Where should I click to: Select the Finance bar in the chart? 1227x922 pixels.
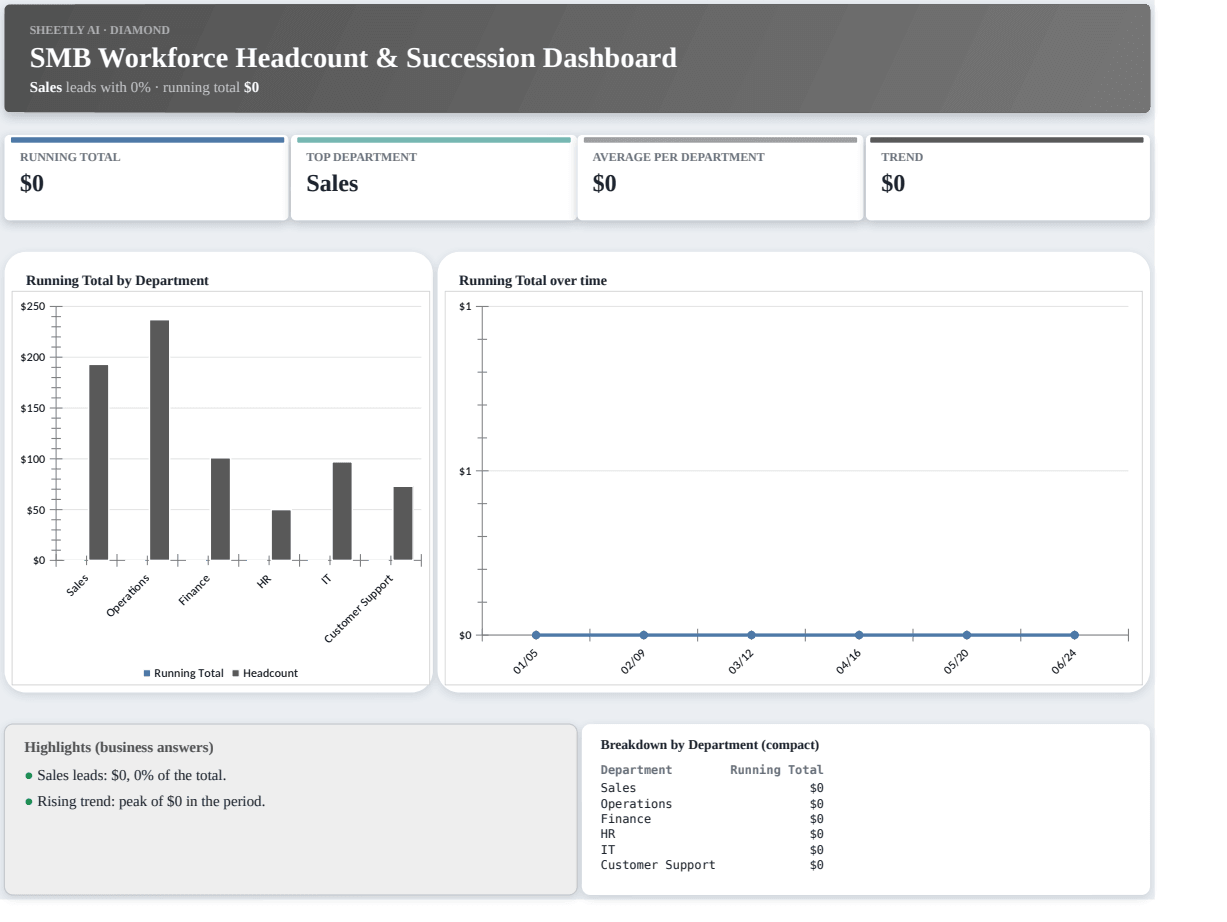[x=220, y=509]
